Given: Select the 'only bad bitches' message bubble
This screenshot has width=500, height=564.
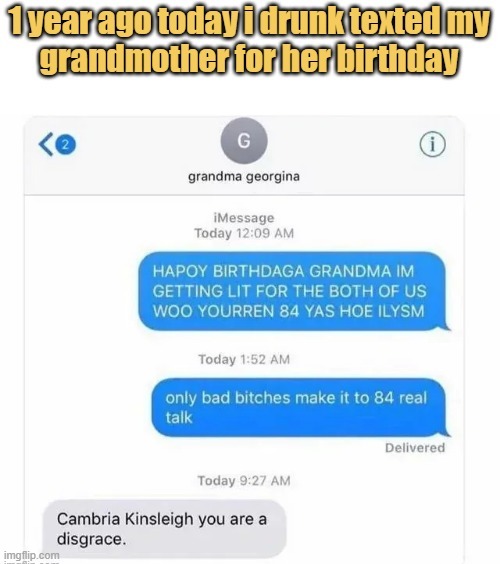Looking at the screenshot, I should [x=300, y=408].
